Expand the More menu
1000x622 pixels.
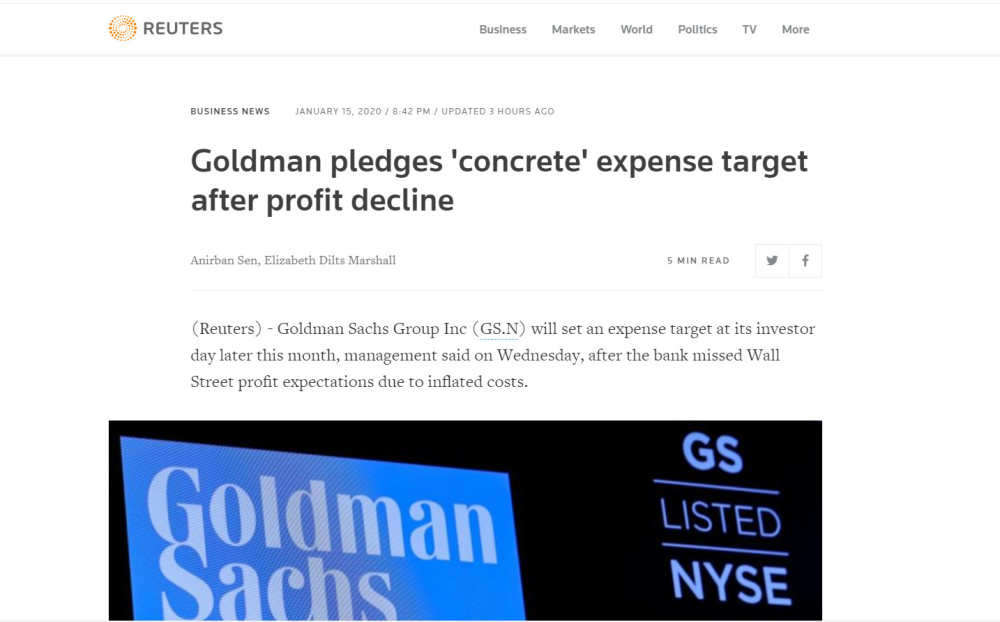coord(795,29)
